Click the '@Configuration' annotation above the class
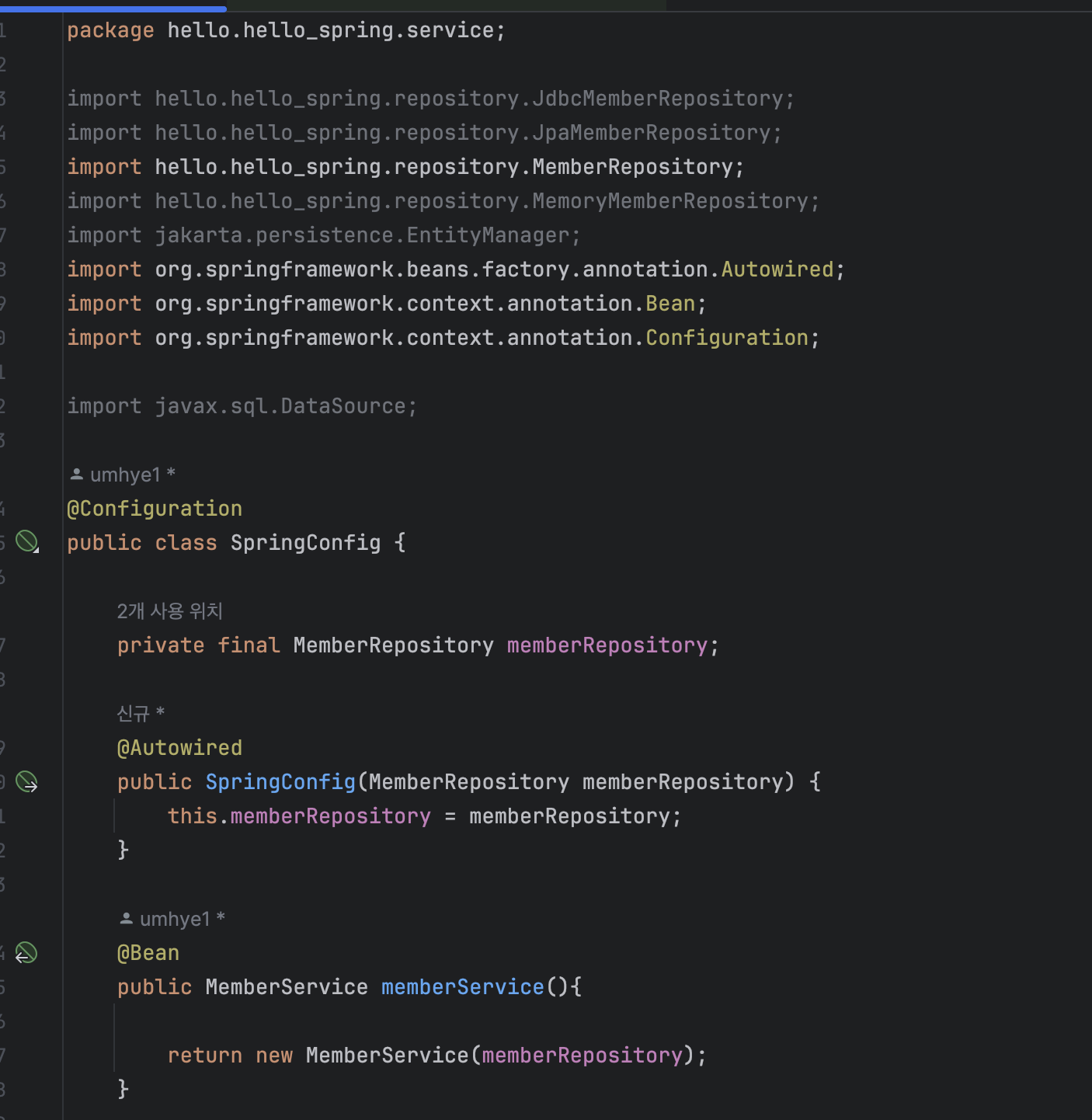The image size is (1092, 1120). (155, 509)
